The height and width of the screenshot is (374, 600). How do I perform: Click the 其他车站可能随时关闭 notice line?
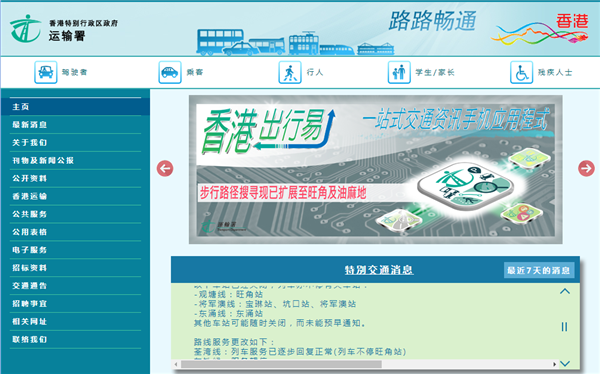280,323
